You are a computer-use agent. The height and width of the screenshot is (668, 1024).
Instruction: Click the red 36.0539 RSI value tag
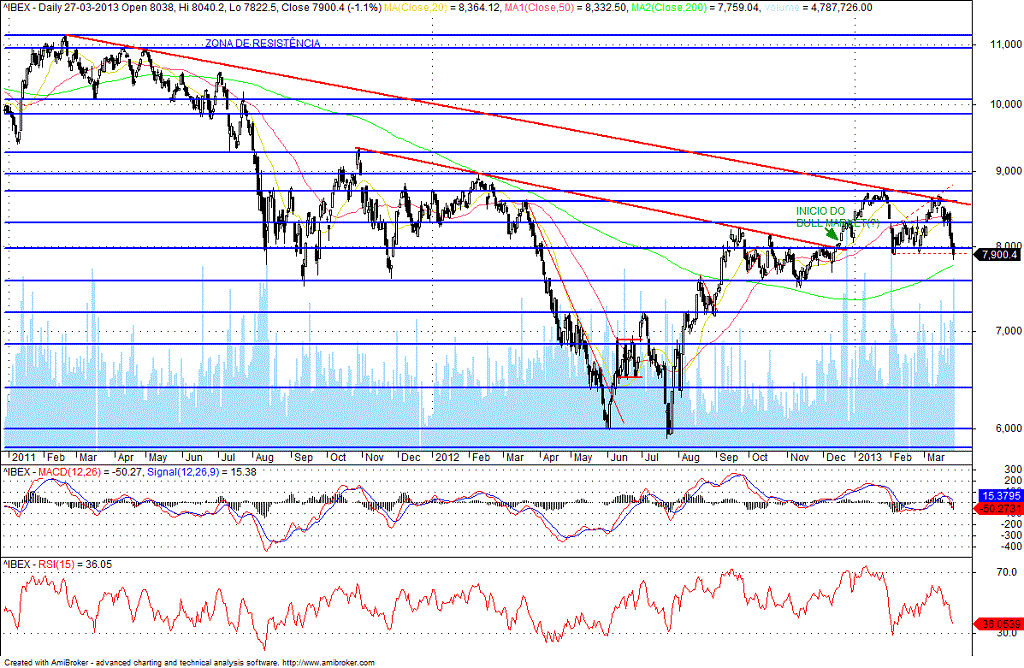coord(998,624)
